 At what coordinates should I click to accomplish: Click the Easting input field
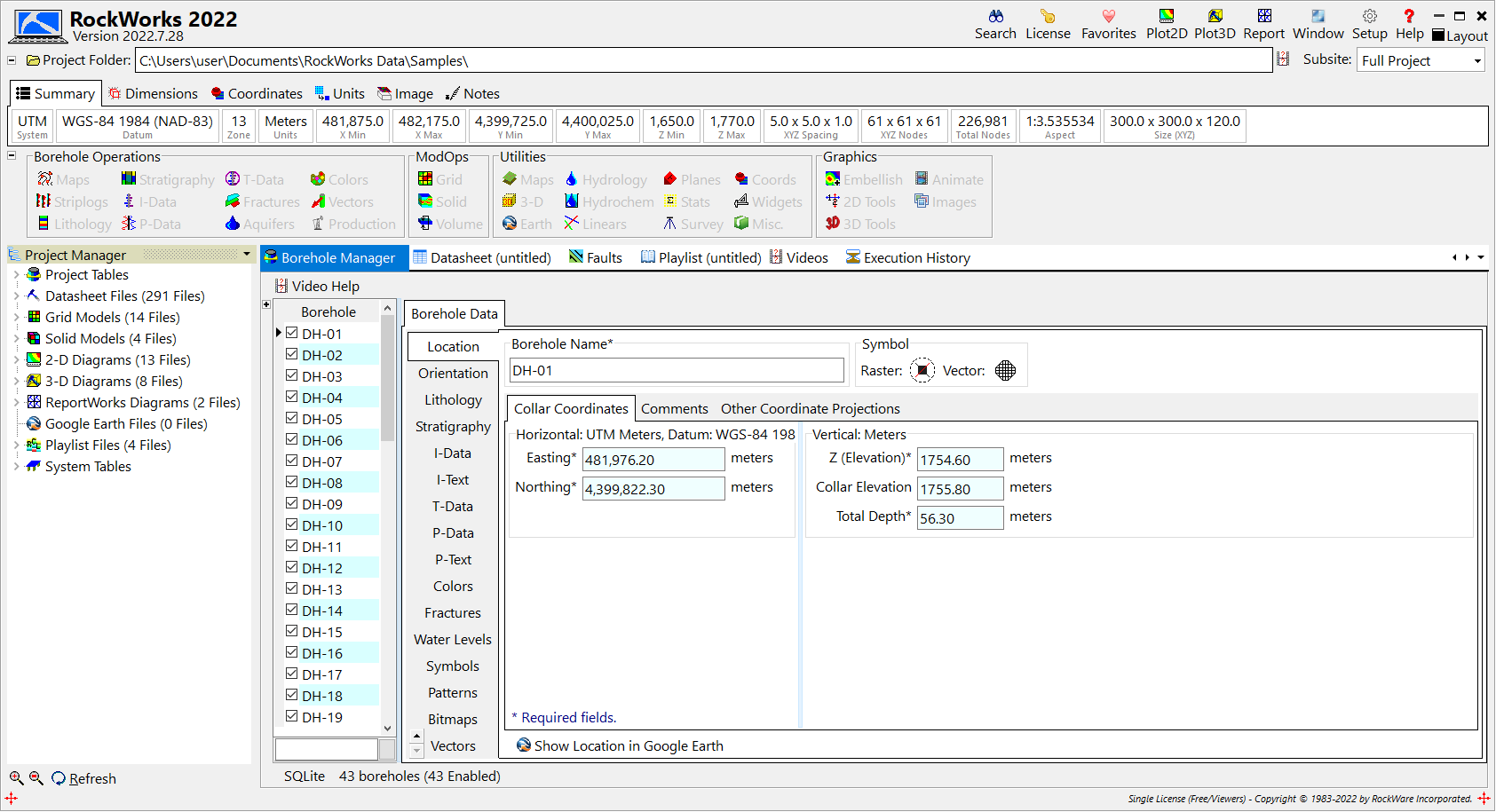653,460
